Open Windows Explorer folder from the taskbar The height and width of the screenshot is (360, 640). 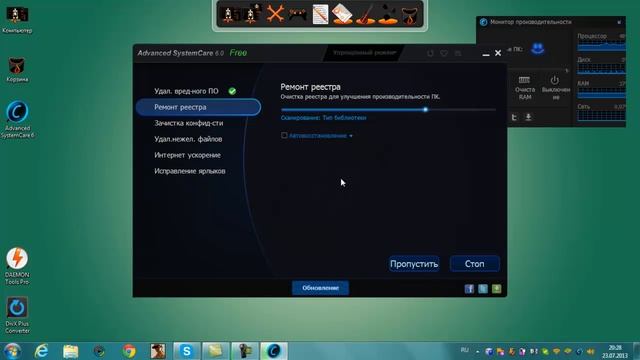(x=71, y=351)
